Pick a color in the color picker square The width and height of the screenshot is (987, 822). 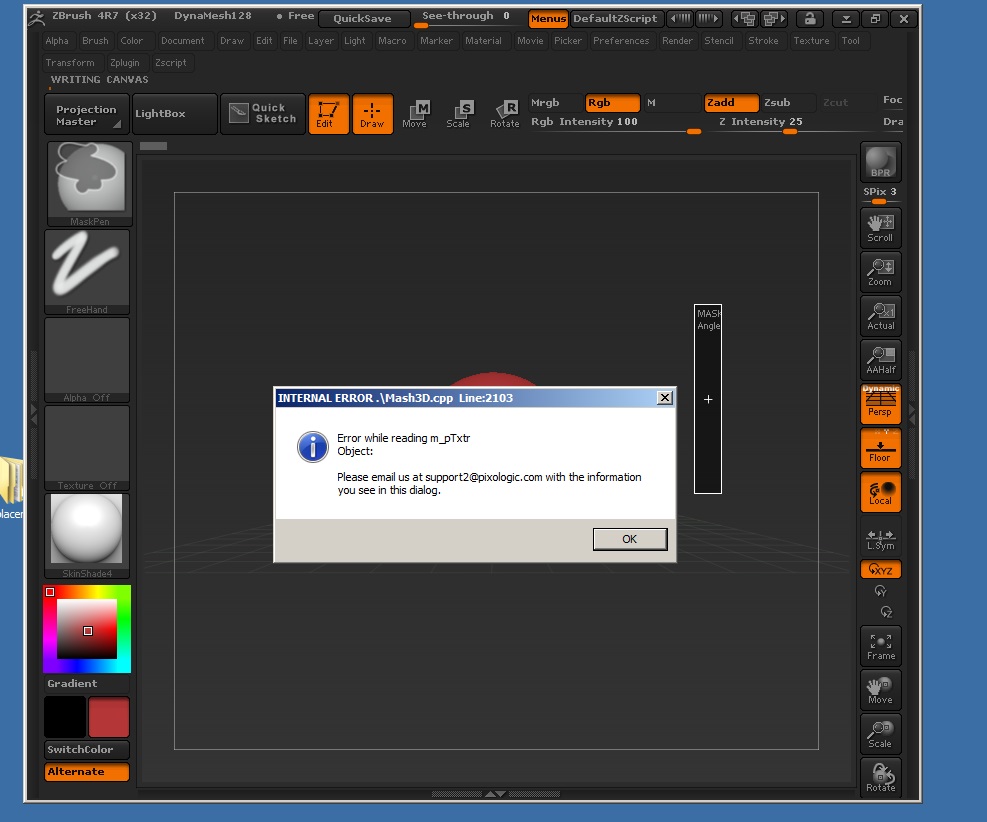click(87, 629)
